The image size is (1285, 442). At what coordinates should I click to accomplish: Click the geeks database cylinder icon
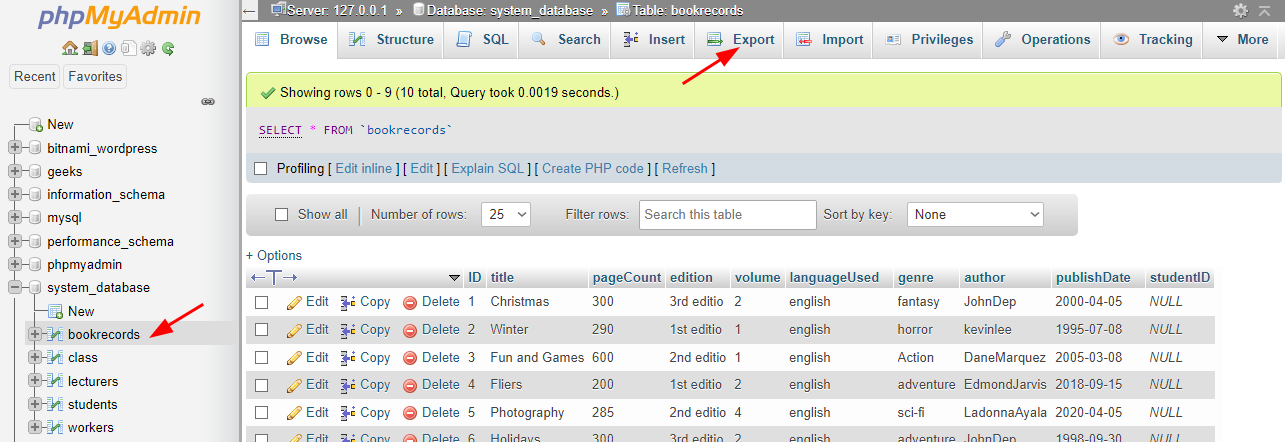[35, 171]
